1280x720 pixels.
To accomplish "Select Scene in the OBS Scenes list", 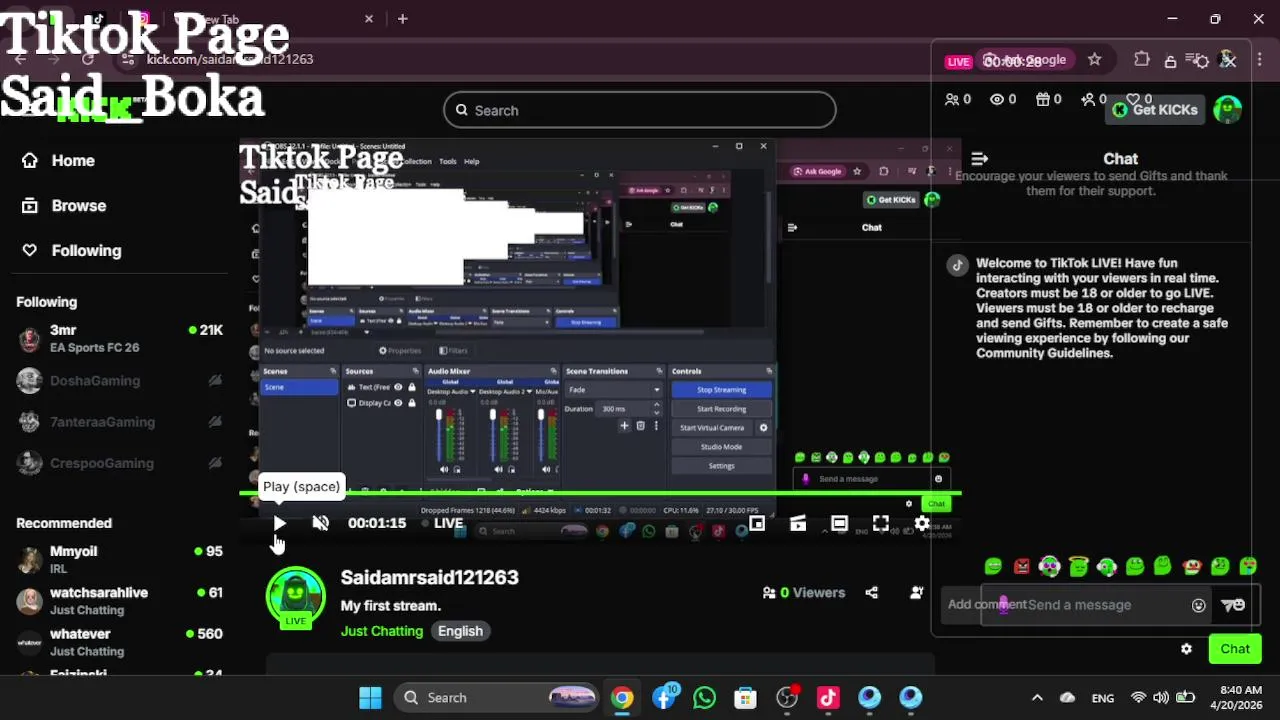I will pos(299,387).
